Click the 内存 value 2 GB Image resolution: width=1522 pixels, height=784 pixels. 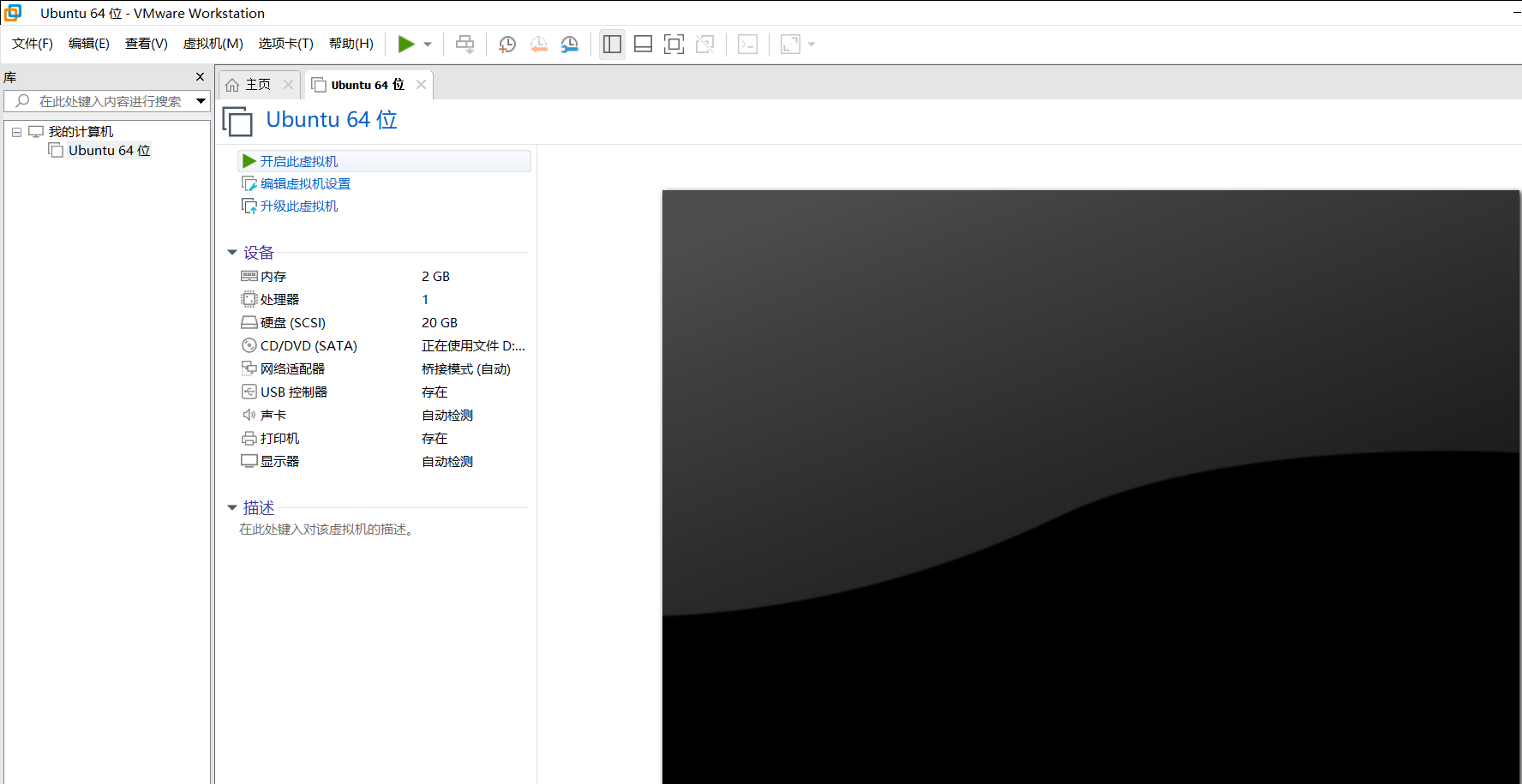click(x=435, y=276)
